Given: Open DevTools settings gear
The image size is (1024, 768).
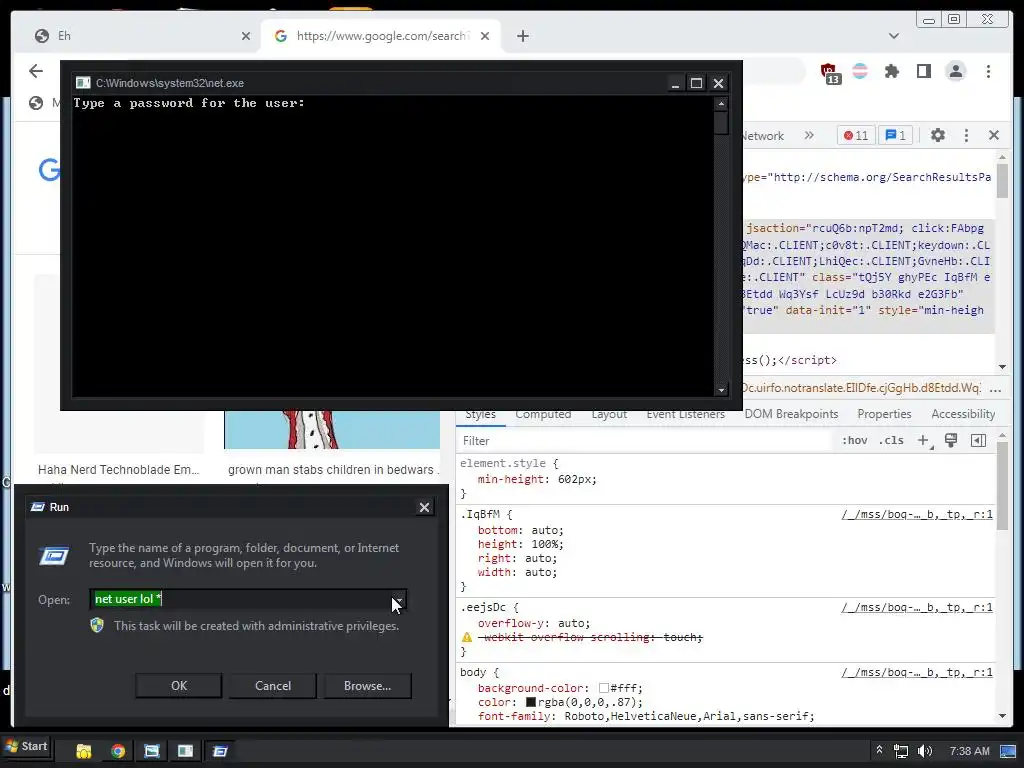Looking at the screenshot, I should tap(938, 135).
